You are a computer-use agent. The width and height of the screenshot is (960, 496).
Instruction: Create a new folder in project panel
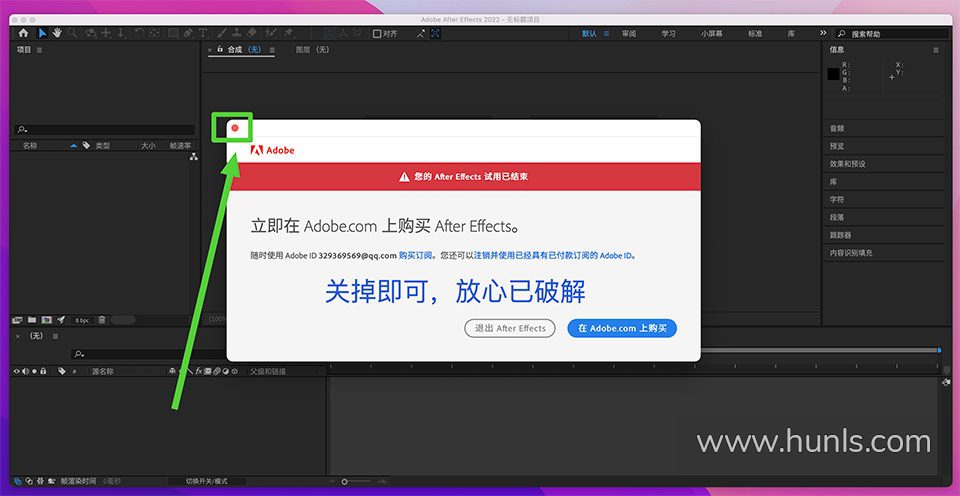click(x=32, y=320)
